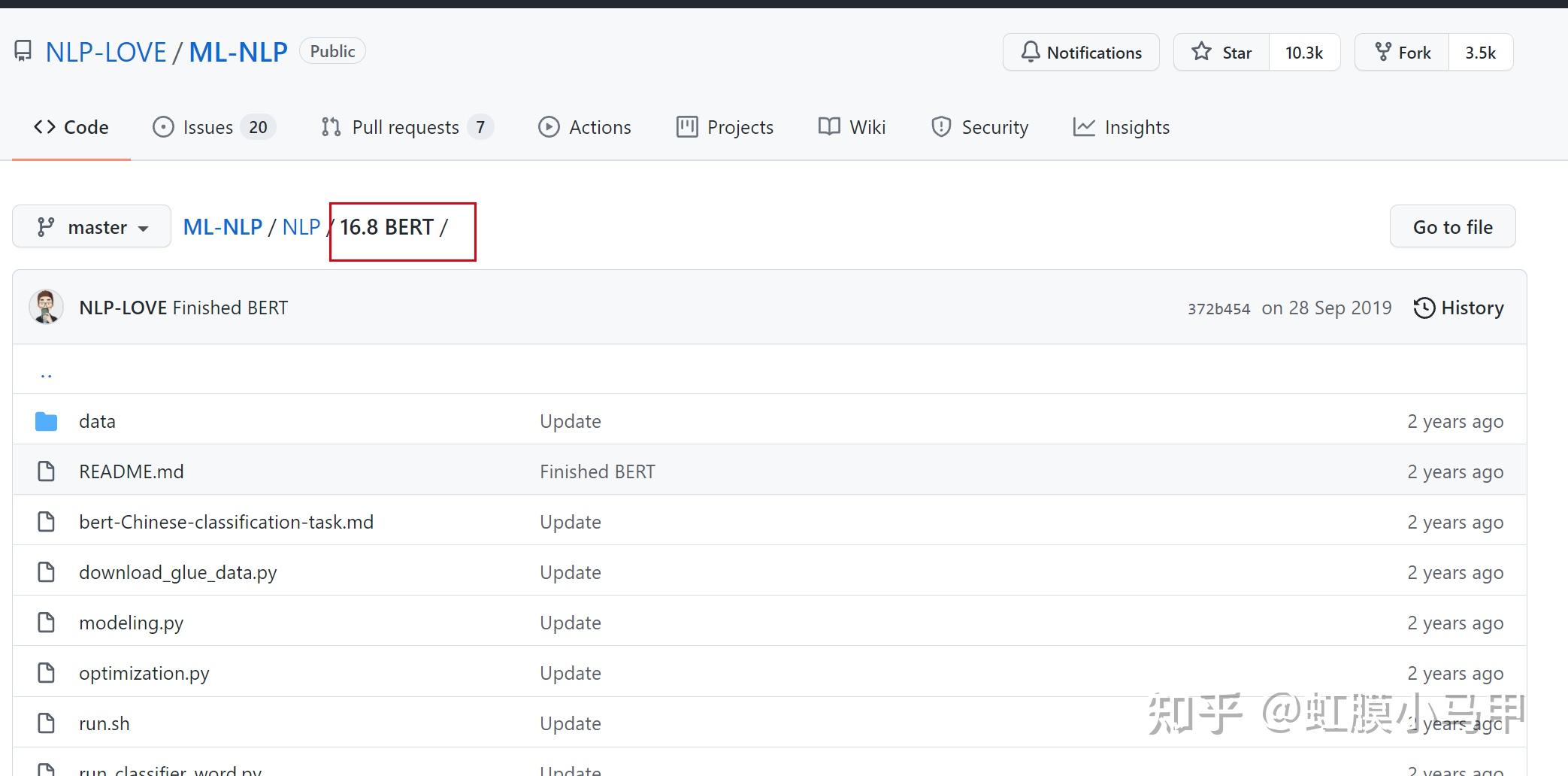Open the Update commit for modeling.py
The image size is (1568, 776).
[x=571, y=623]
